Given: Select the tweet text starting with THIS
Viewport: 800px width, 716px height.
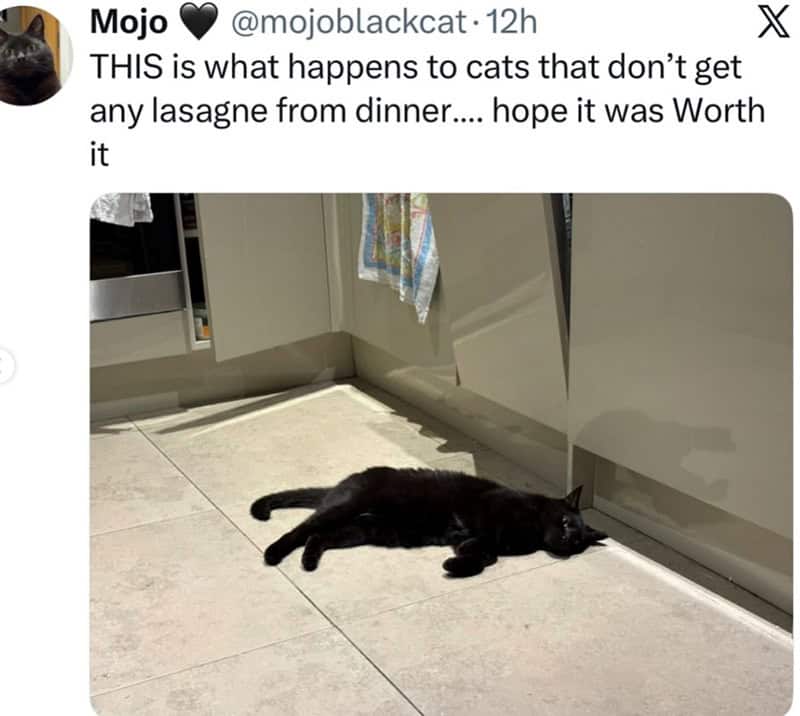Looking at the screenshot, I should pos(428,110).
